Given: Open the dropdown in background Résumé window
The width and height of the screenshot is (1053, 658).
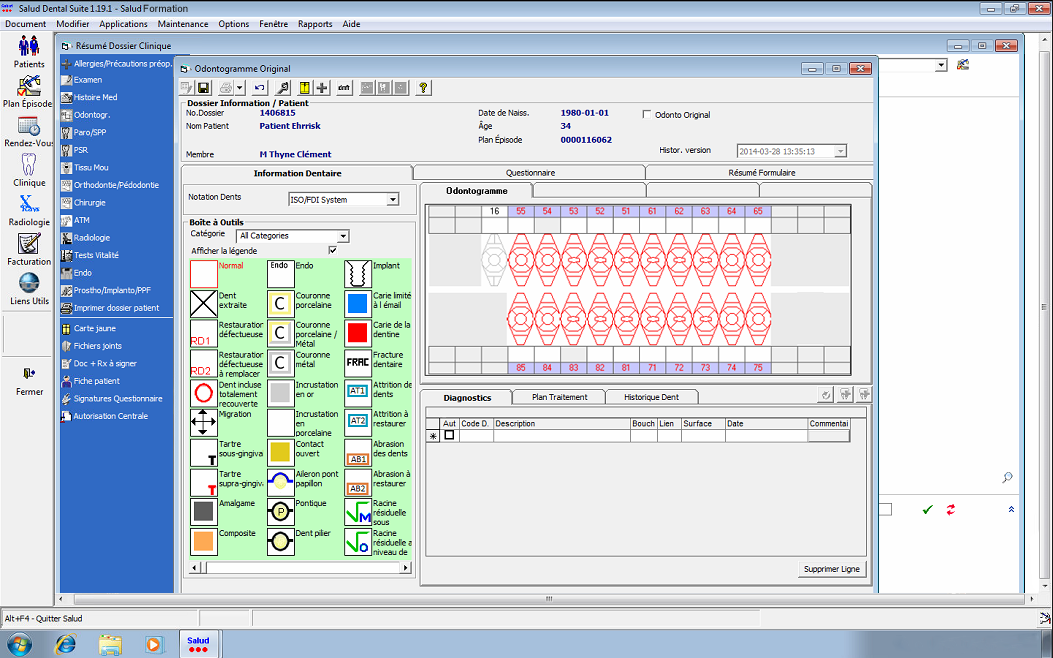Looking at the screenshot, I should coord(942,65).
